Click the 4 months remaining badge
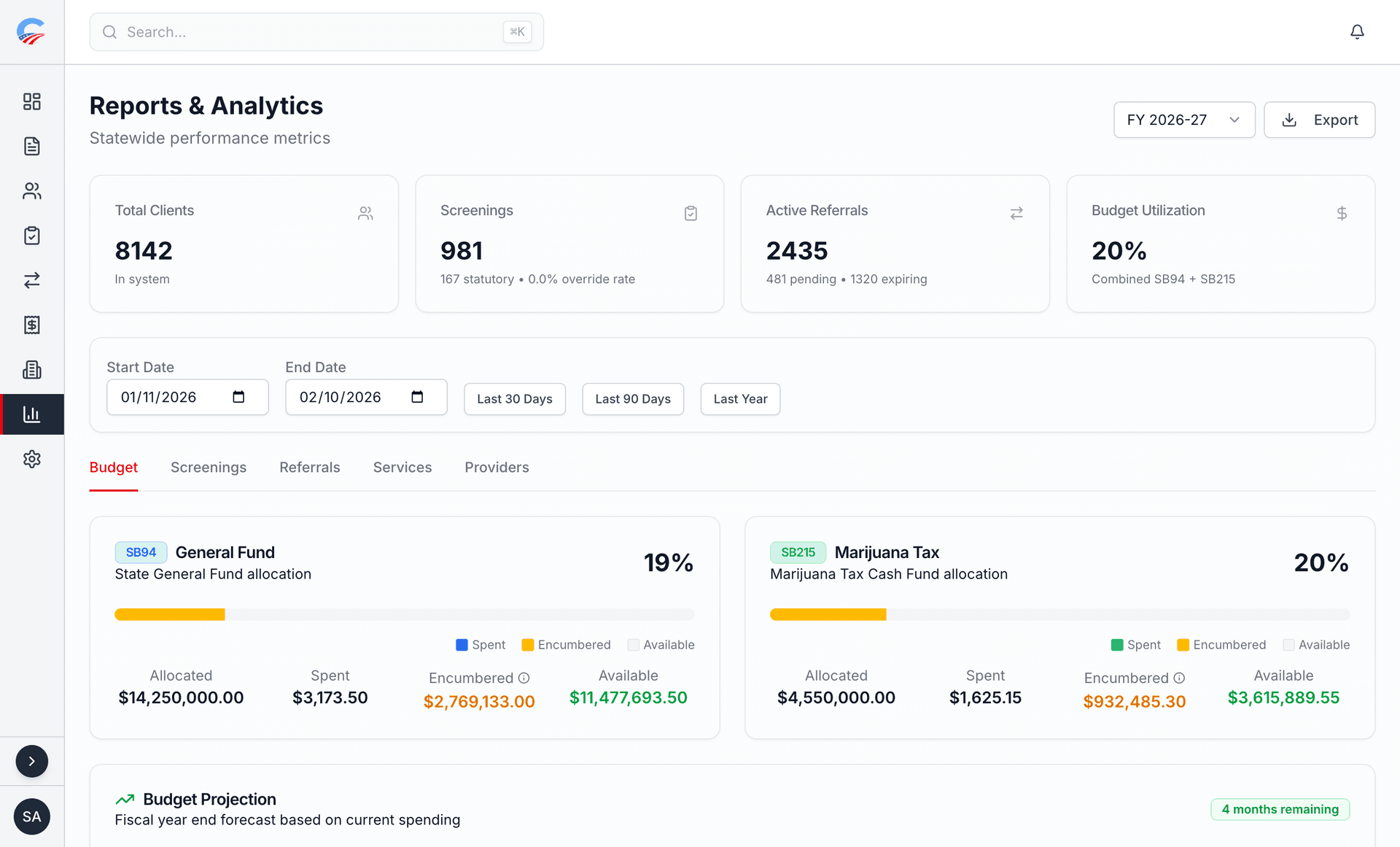Viewport: 1400px width, 847px height. pos(1280,809)
